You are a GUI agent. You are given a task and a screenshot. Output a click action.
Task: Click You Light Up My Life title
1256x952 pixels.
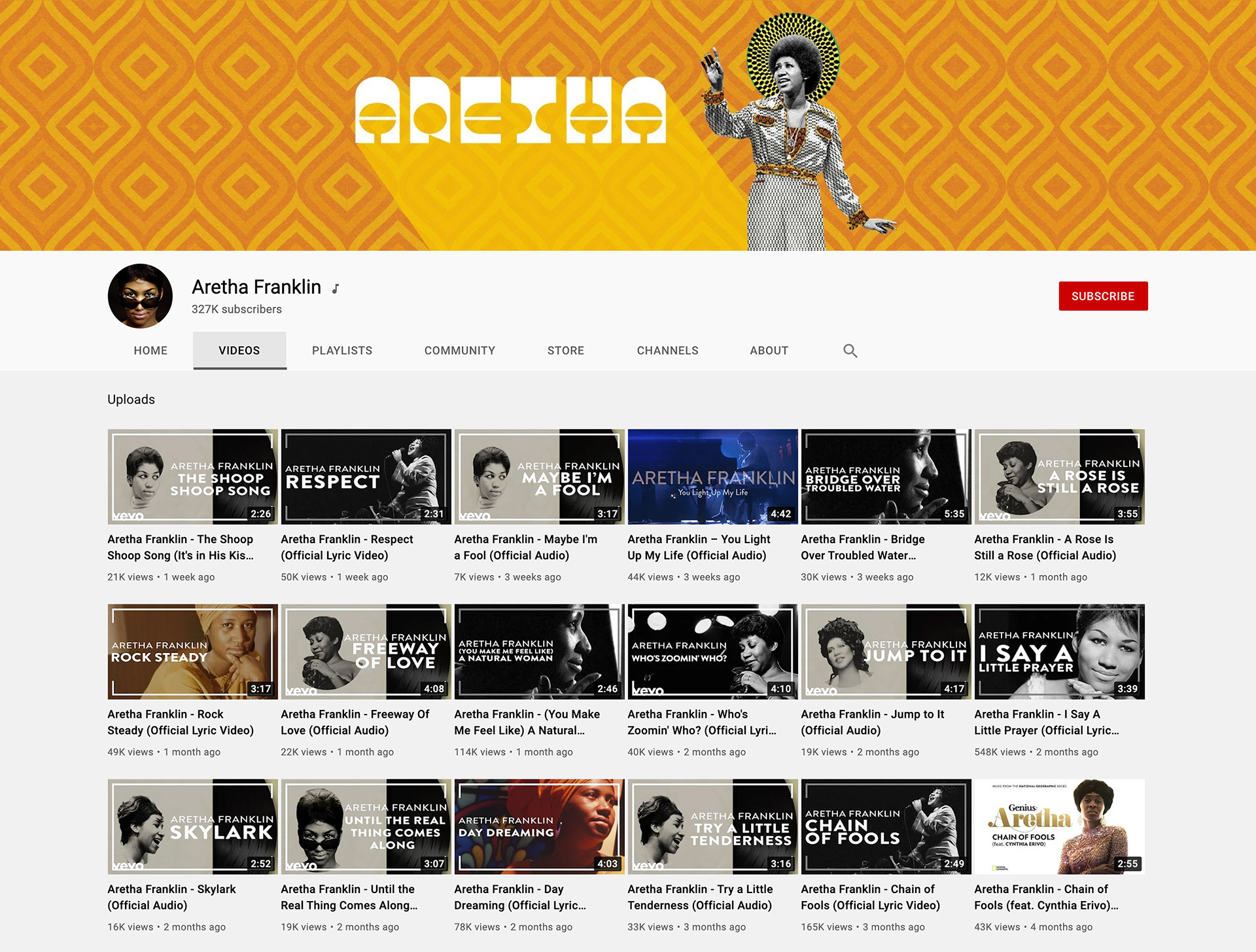[699, 547]
